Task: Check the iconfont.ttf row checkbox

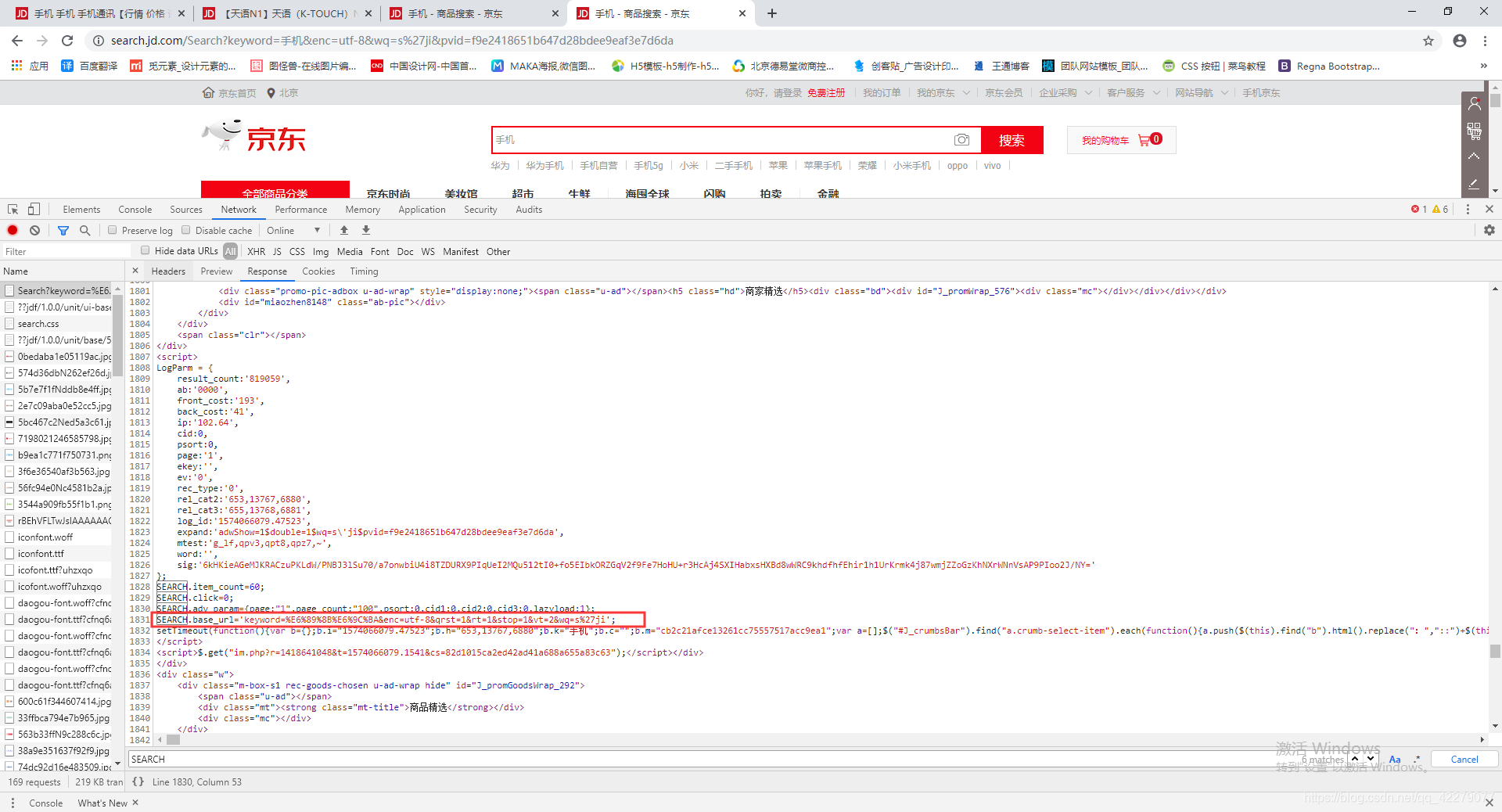Action: (9, 553)
